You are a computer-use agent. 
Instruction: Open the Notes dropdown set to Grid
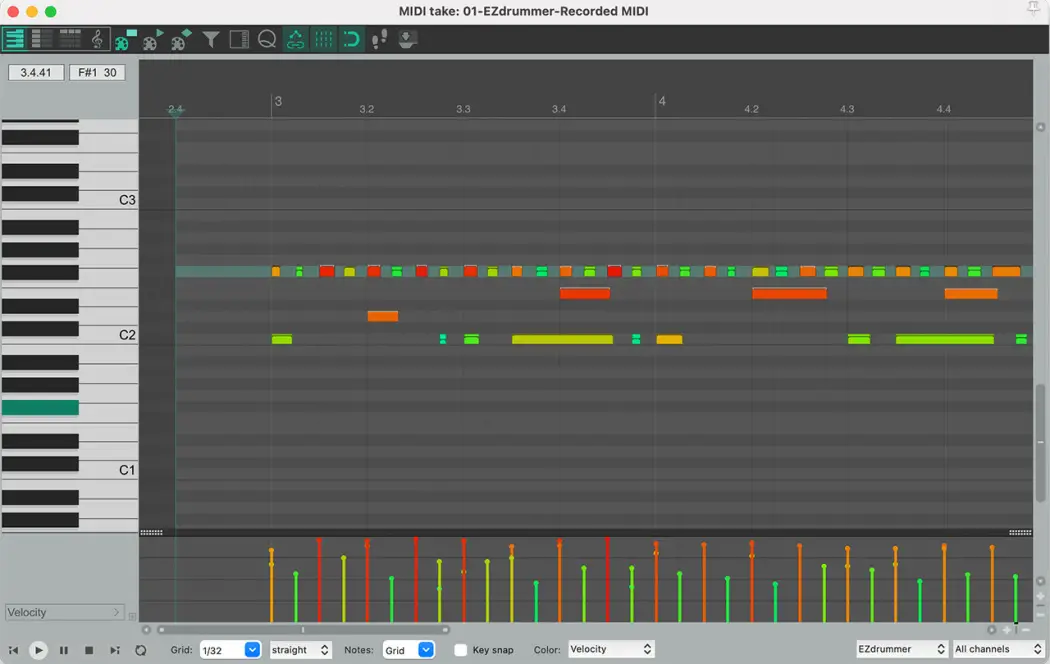(x=409, y=649)
